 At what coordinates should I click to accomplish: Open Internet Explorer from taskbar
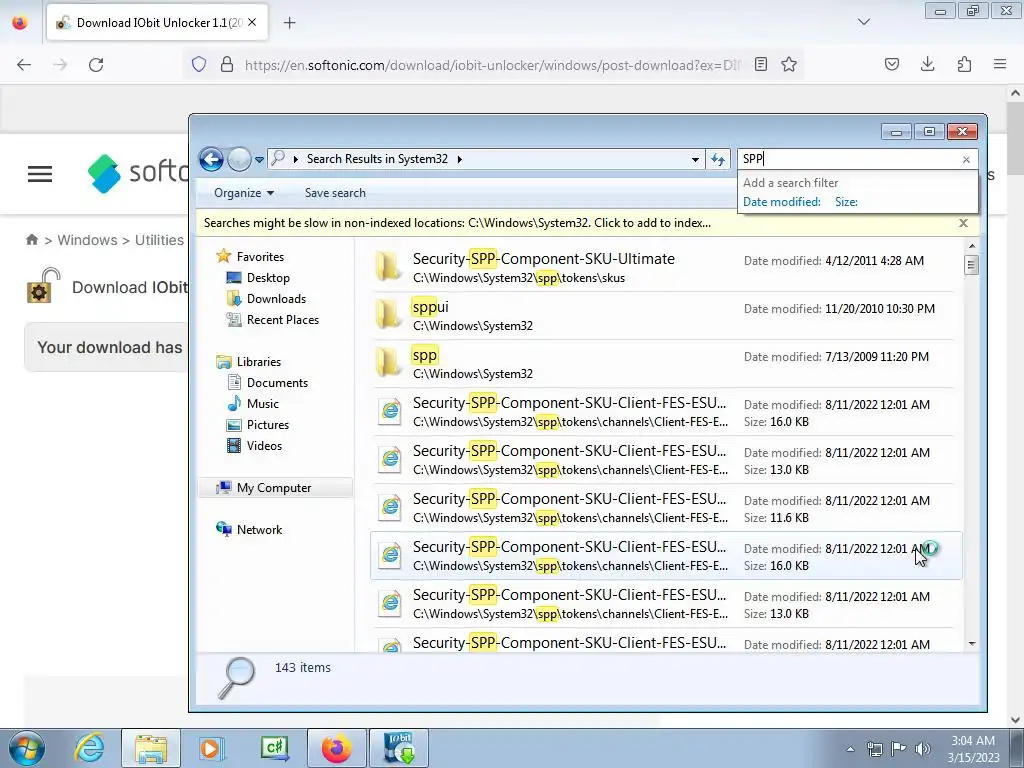(89, 748)
